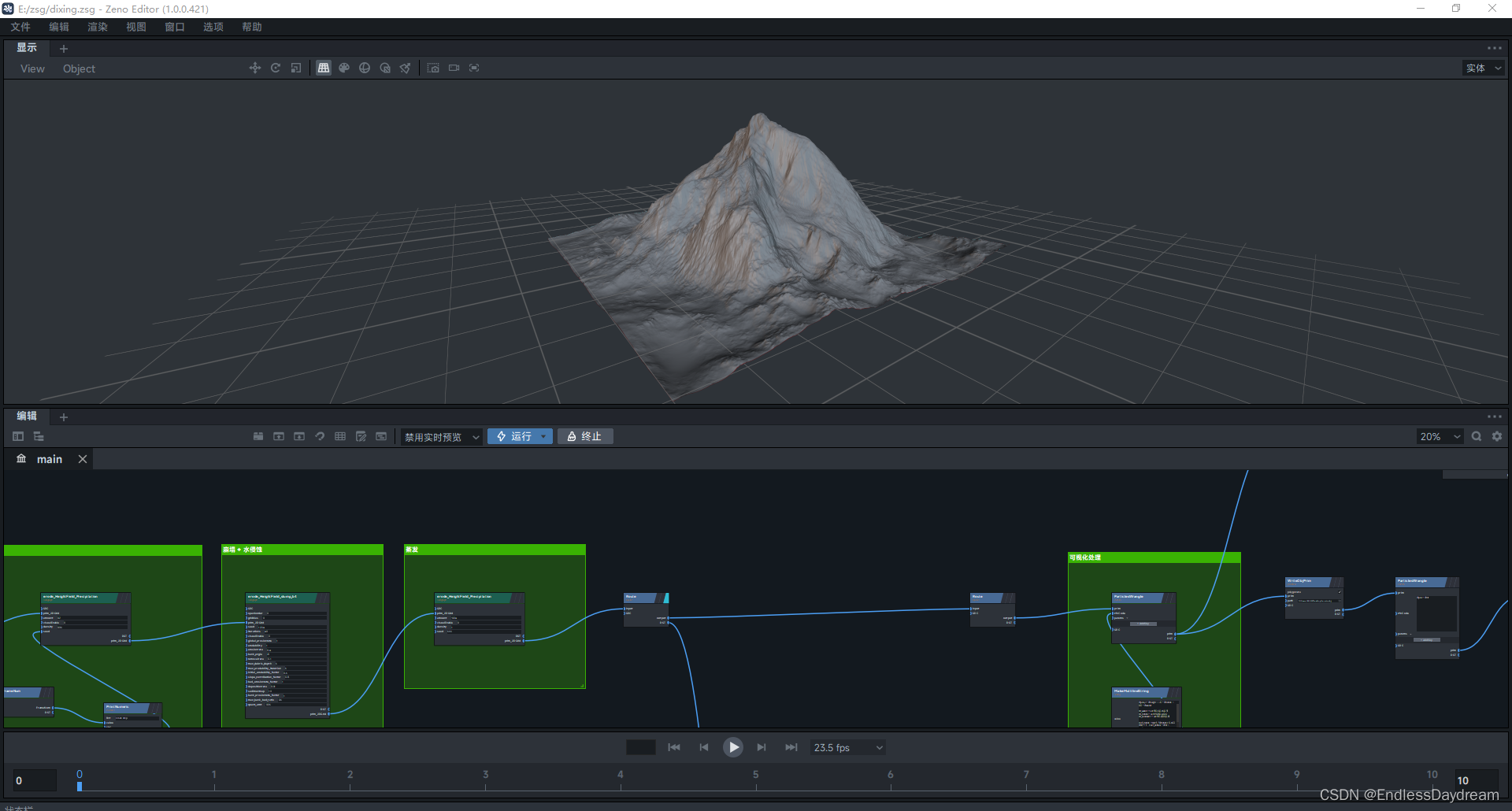Select the 编辑 panel tab
The image size is (1512, 811).
point(27,417)
